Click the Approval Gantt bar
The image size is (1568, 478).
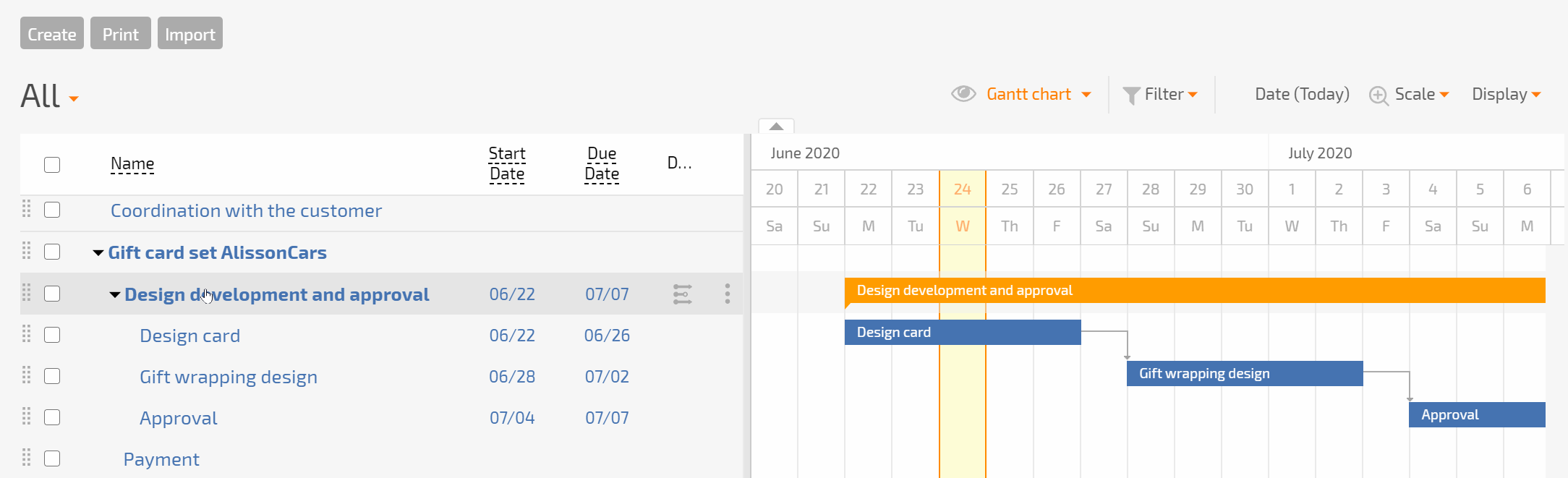pos(1477,414)
